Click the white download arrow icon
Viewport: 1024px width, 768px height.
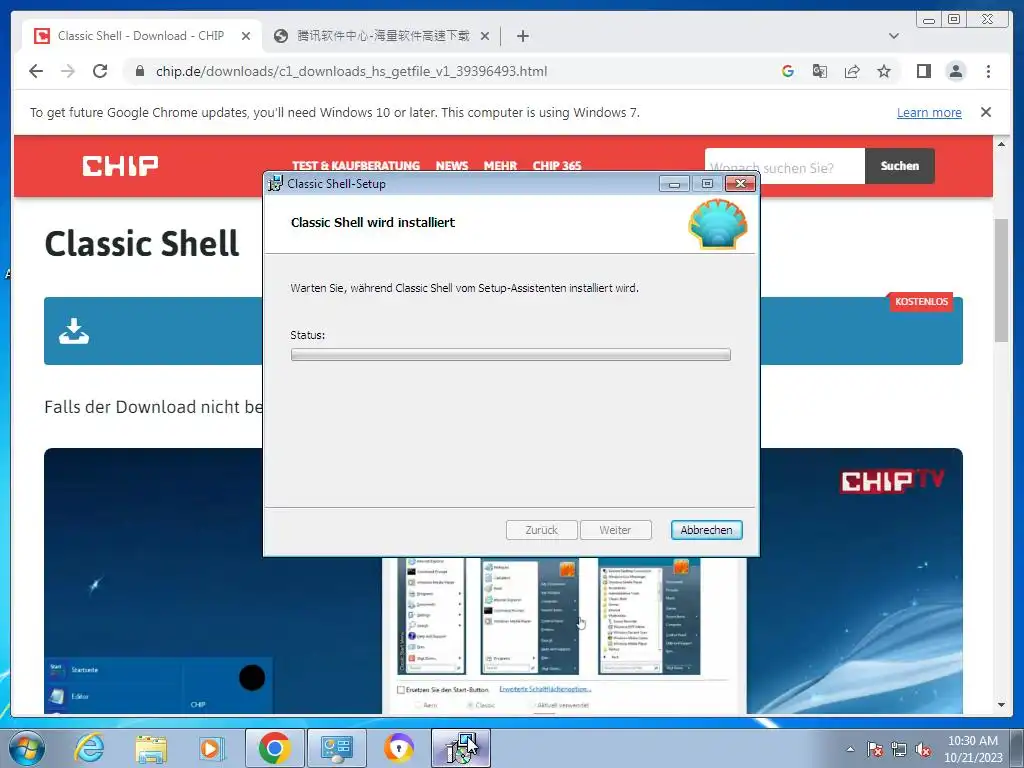click(x=74, y=331)
